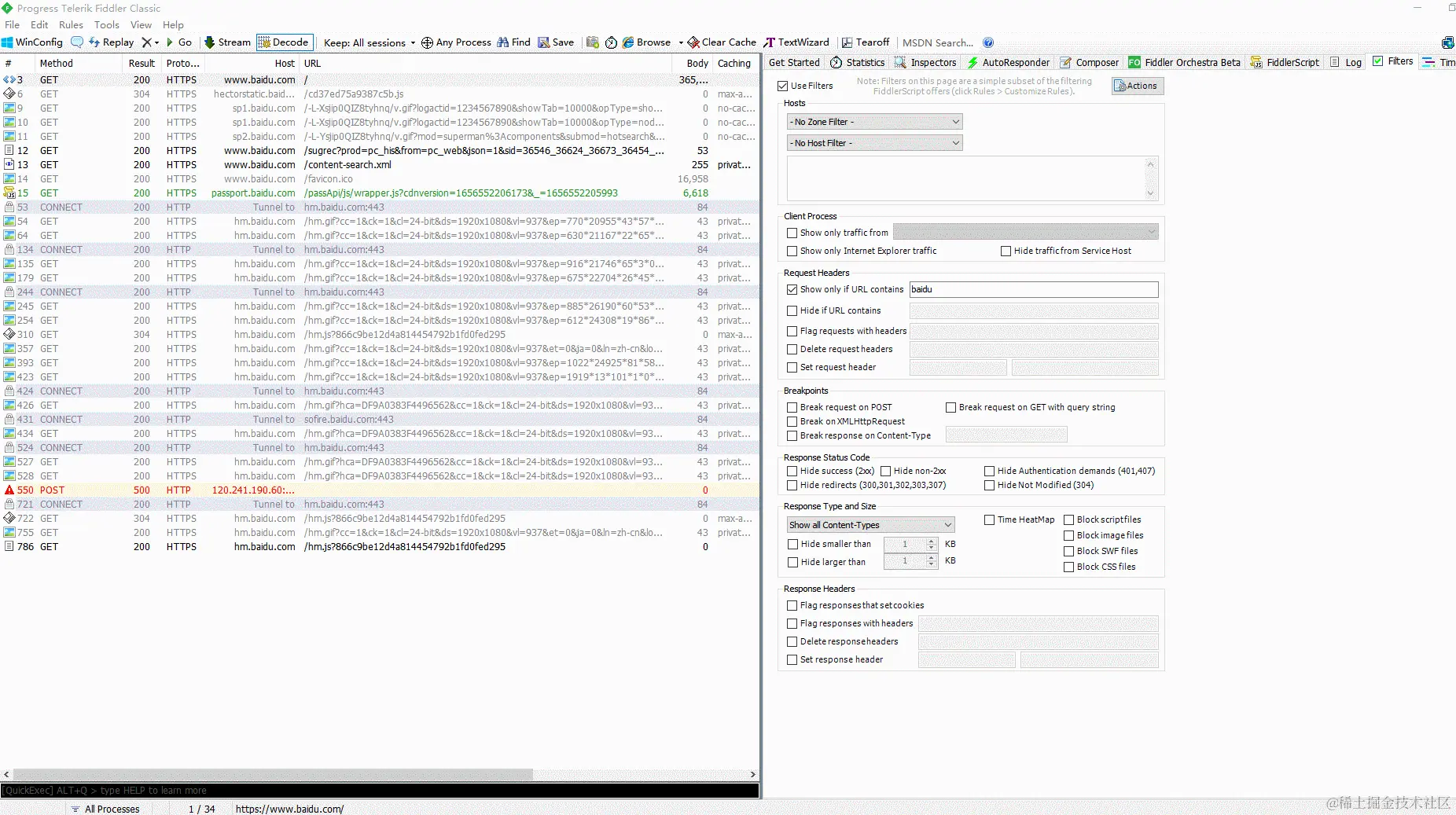
Task: Click the Go resume button
Action: tap(179, 42)
